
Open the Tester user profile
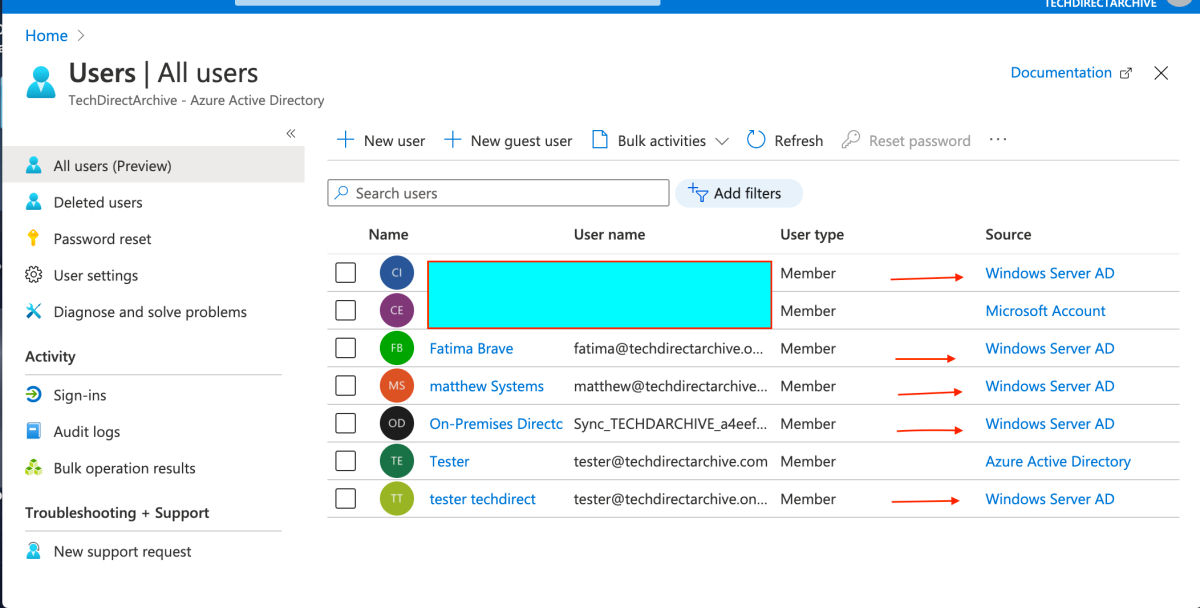(449, 461)
